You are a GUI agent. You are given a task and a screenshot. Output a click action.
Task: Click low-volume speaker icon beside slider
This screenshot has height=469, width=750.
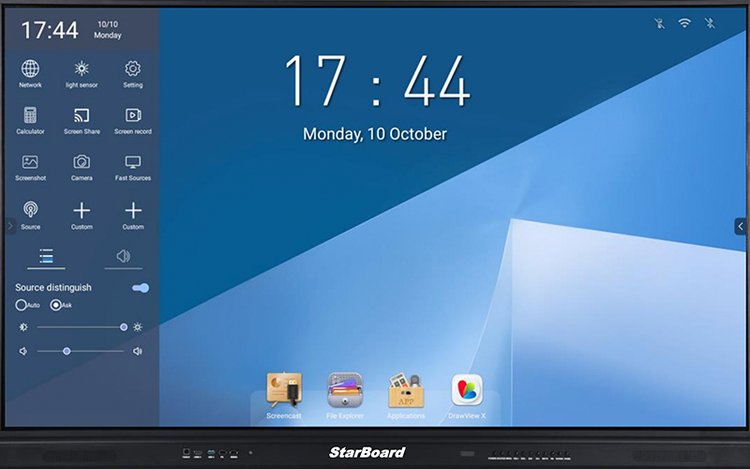coord(23,351)
